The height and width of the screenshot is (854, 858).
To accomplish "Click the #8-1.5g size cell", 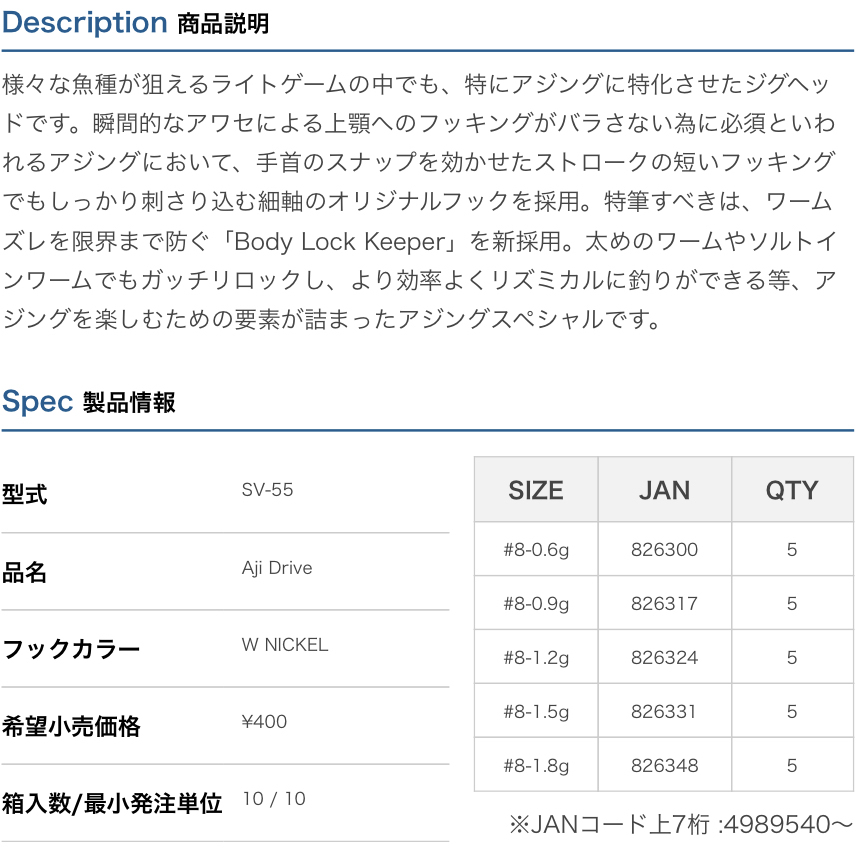I will click(x=536, y=711).
